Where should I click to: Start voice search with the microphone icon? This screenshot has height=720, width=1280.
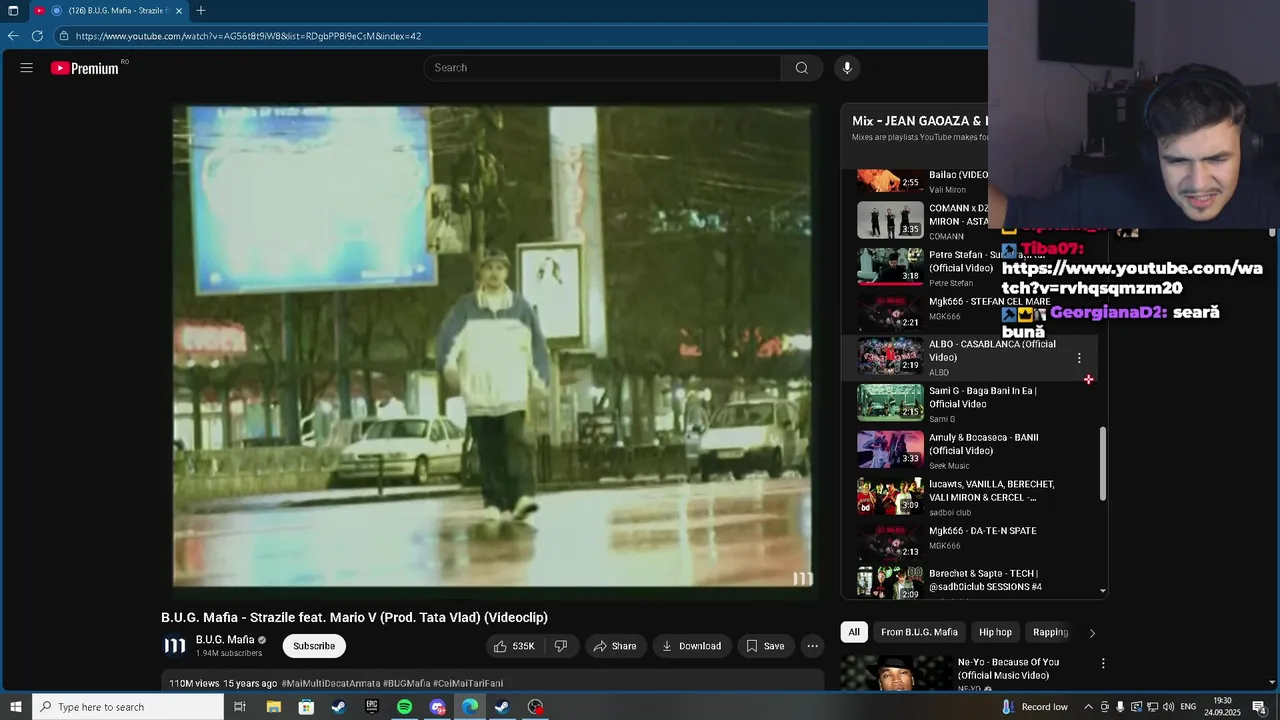847,68
